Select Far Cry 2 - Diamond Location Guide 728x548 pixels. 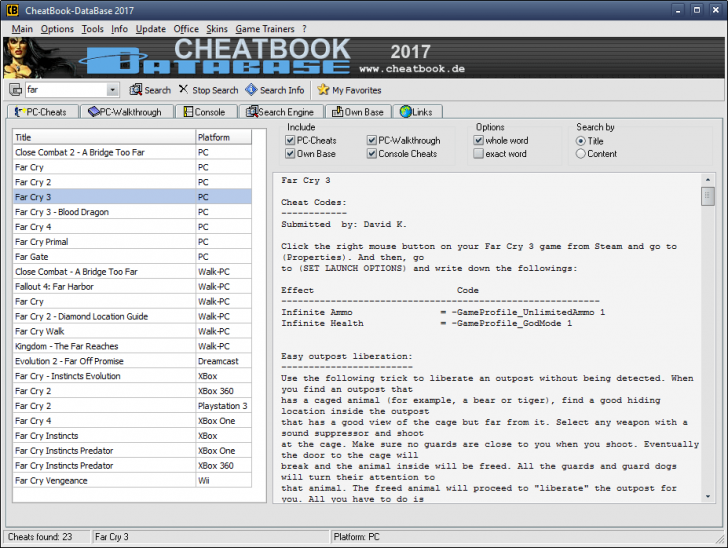(x=132, y=316)
